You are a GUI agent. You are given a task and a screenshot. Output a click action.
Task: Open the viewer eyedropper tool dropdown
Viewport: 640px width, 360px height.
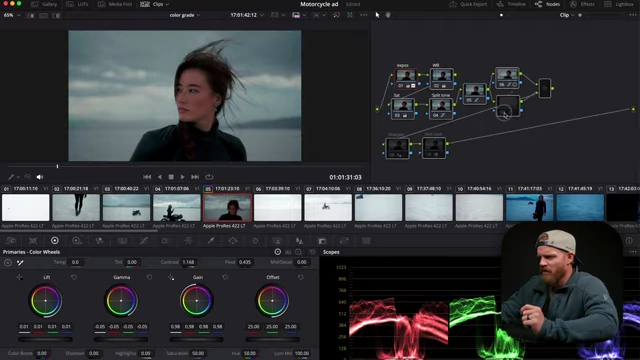pos(13,177)
